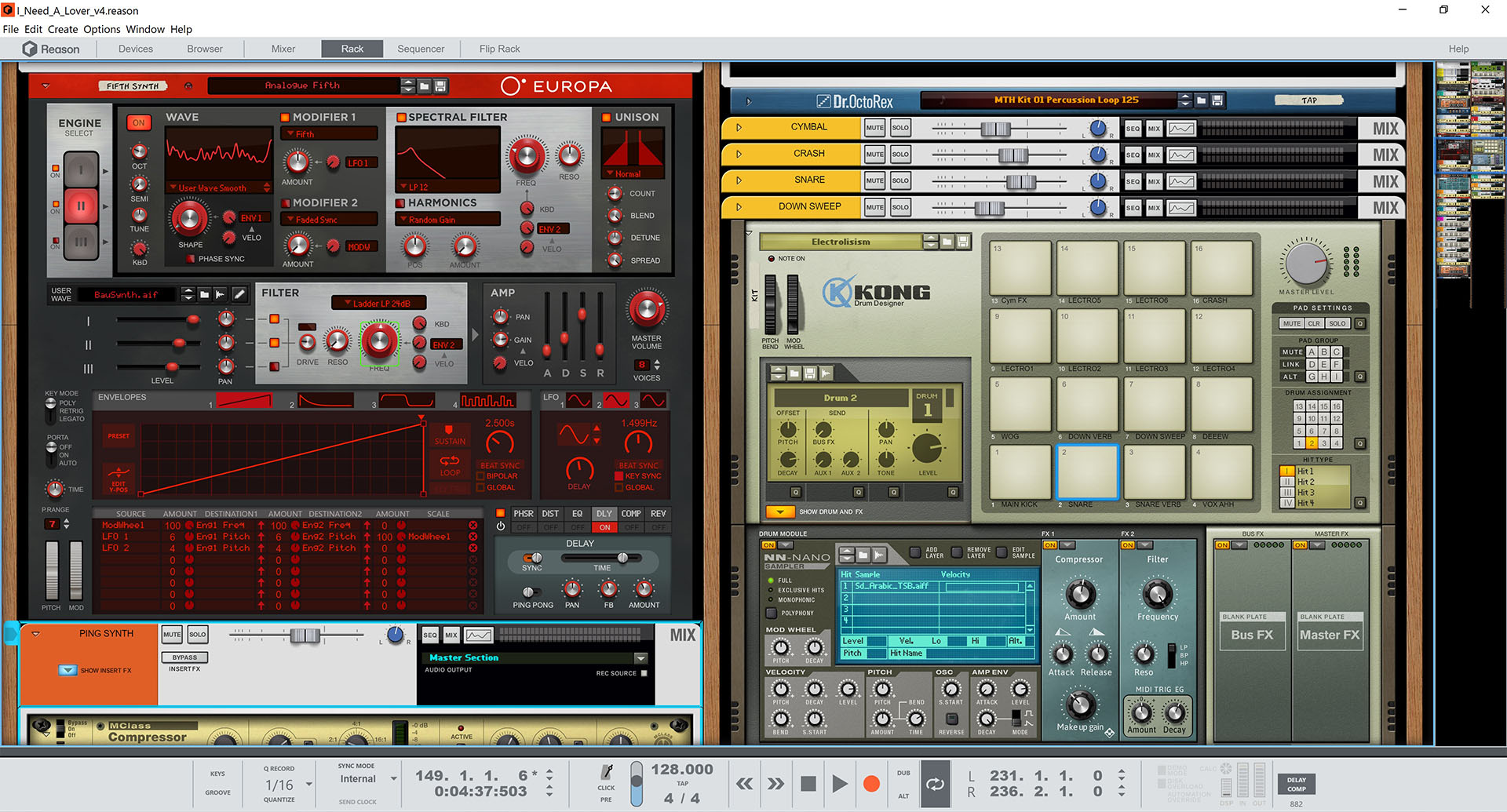Expand the SNARE channel device
The width and height of the screenshot is (1507, 812).
739,180
